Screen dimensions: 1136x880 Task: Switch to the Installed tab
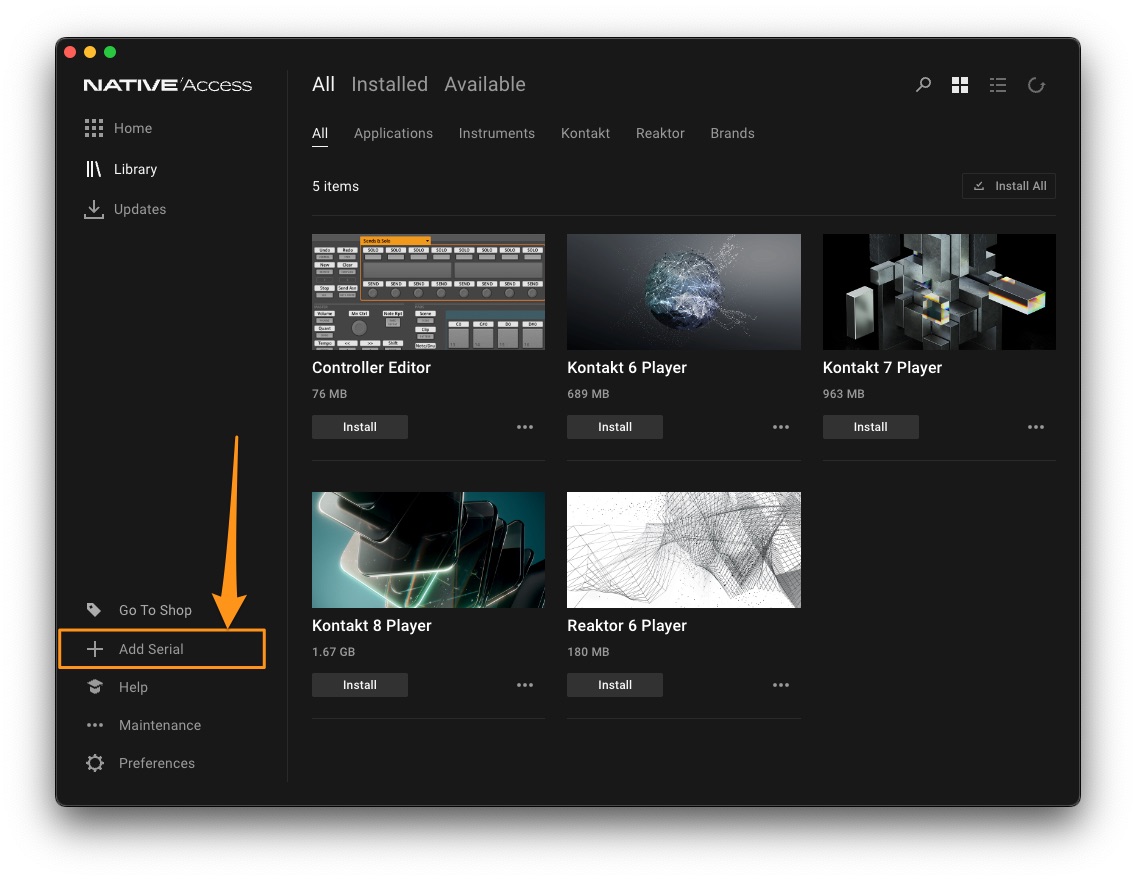coord(390,84)
